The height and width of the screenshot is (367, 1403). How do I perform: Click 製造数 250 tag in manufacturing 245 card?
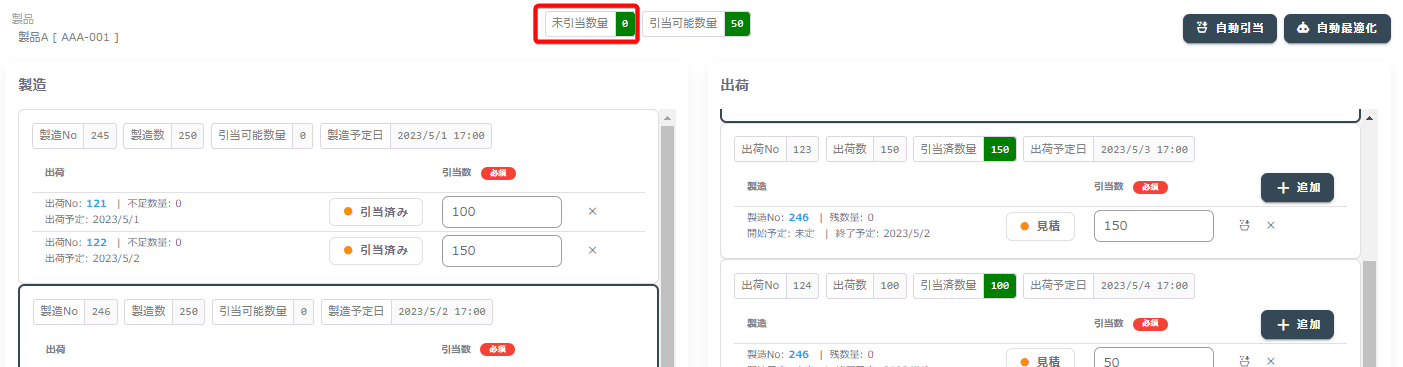pyautogui.click(x=164, y=136)
